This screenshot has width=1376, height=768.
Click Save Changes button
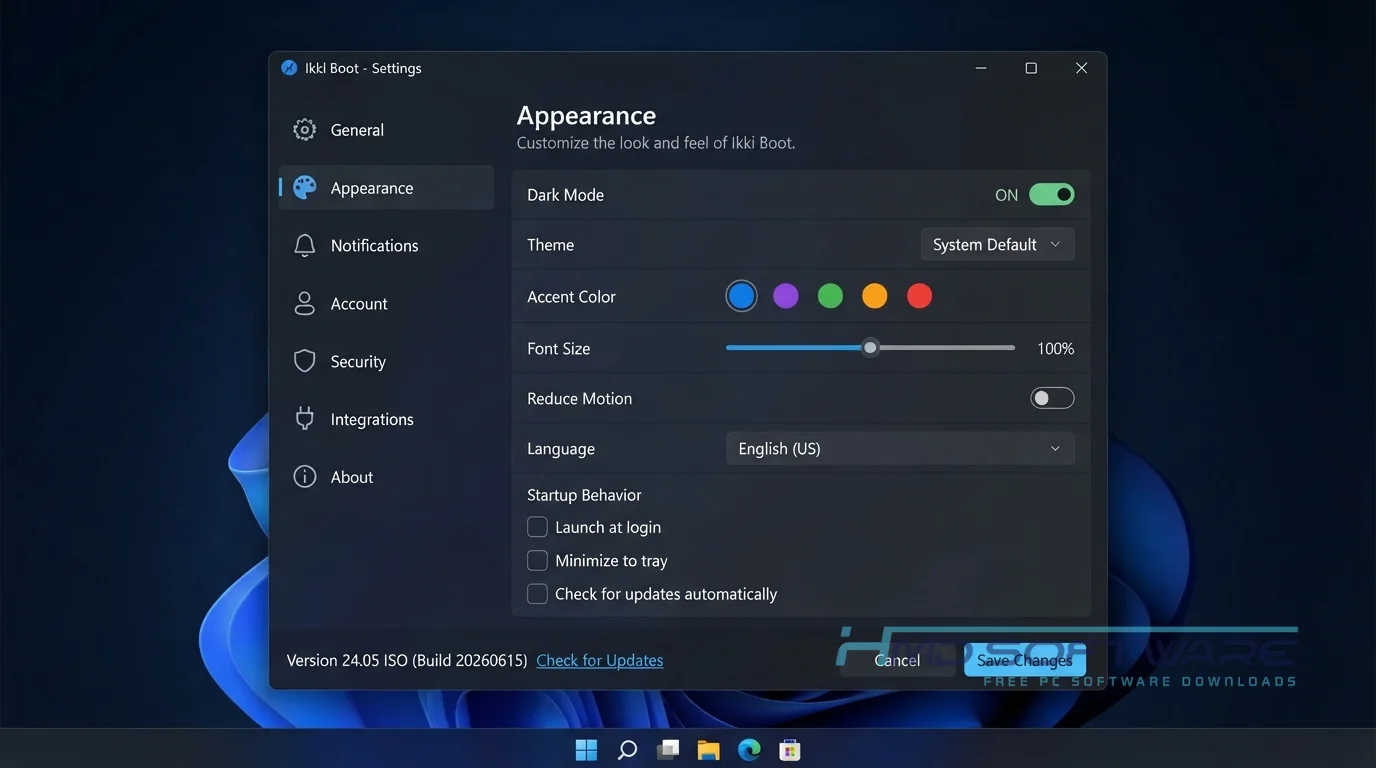point(1025,660)
